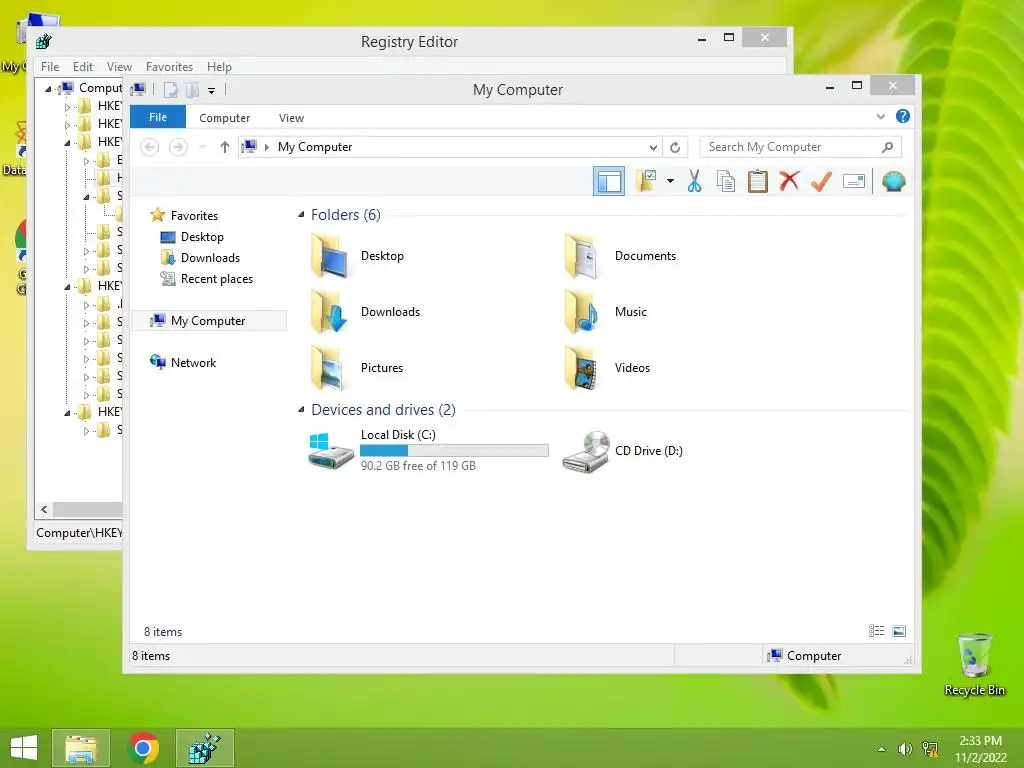Select the Music folder icon
1024x768 pixels.
coord(581,312)
